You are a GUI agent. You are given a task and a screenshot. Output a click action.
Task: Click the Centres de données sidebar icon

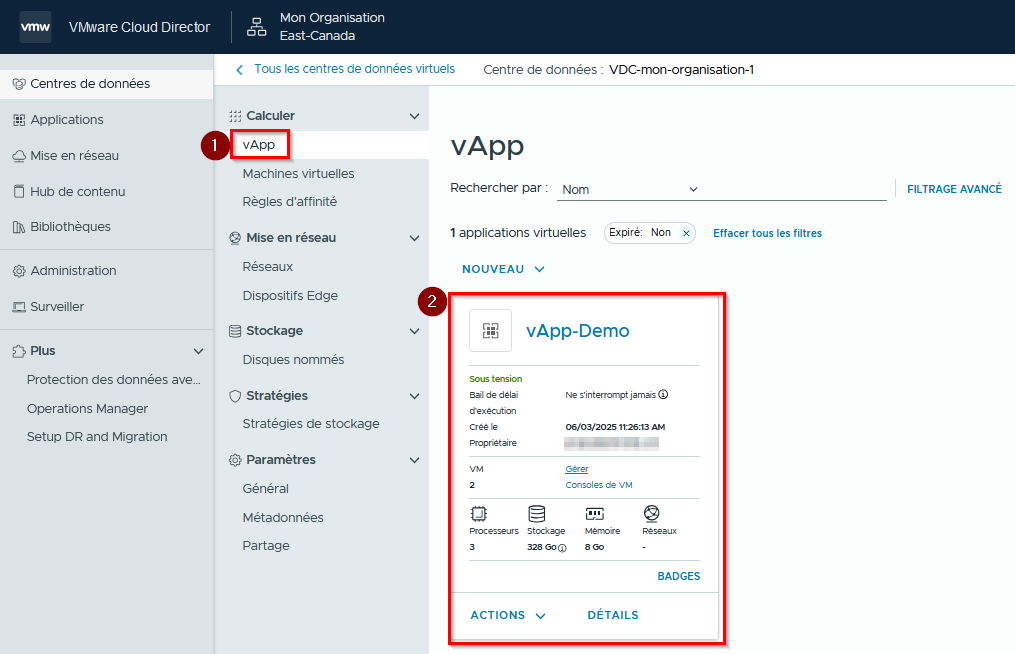(x=19, y=84)
